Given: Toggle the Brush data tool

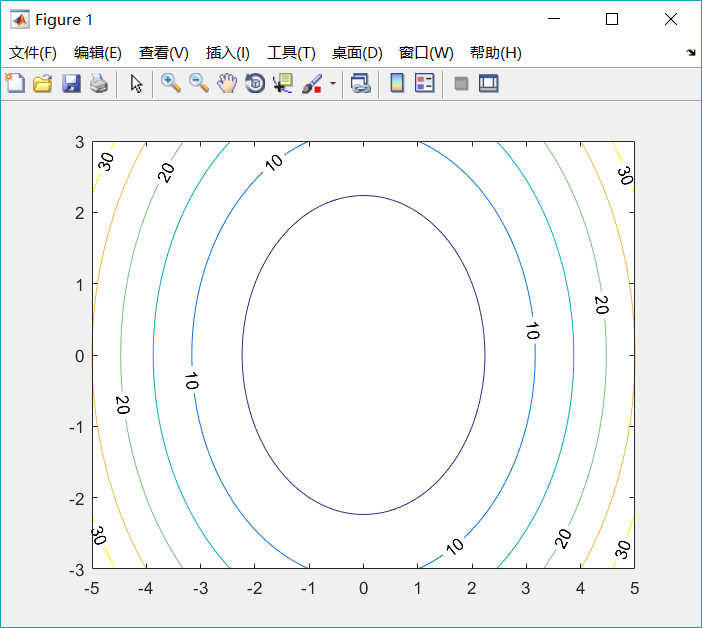Looking at the screenshot, I should (x=311, y=84).
